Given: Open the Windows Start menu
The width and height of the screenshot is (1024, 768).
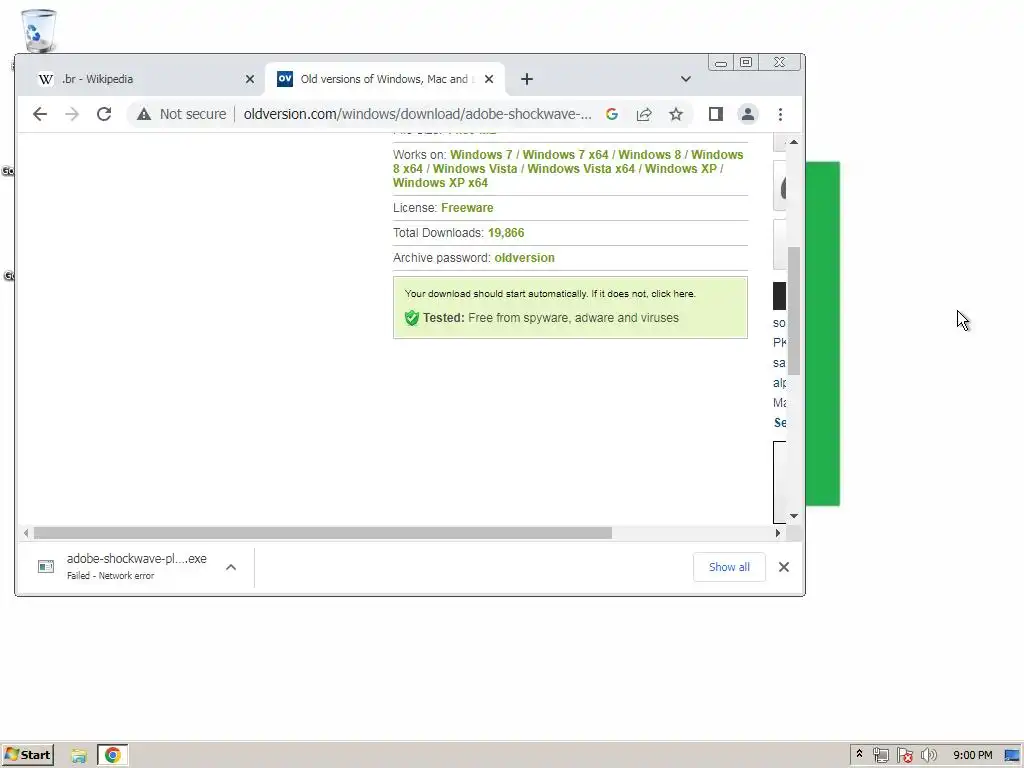Looking at the screenshot, I should (x=28, y=755).
